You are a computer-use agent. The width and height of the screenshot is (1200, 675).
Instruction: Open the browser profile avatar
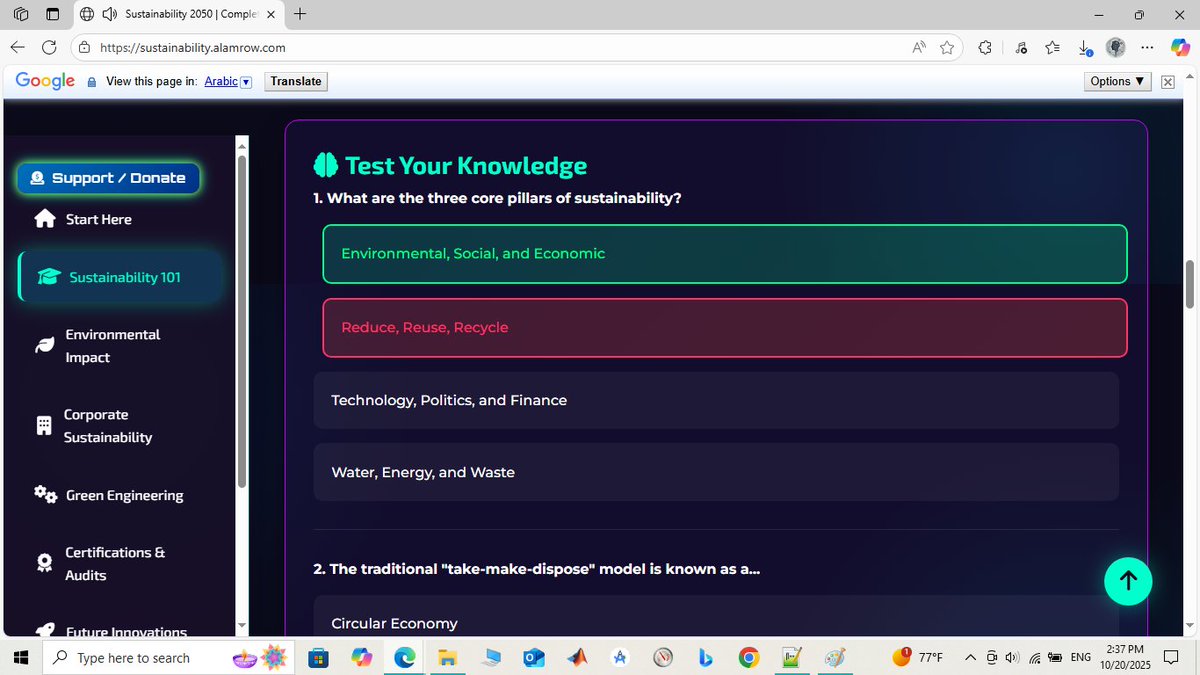(1116, 47)
